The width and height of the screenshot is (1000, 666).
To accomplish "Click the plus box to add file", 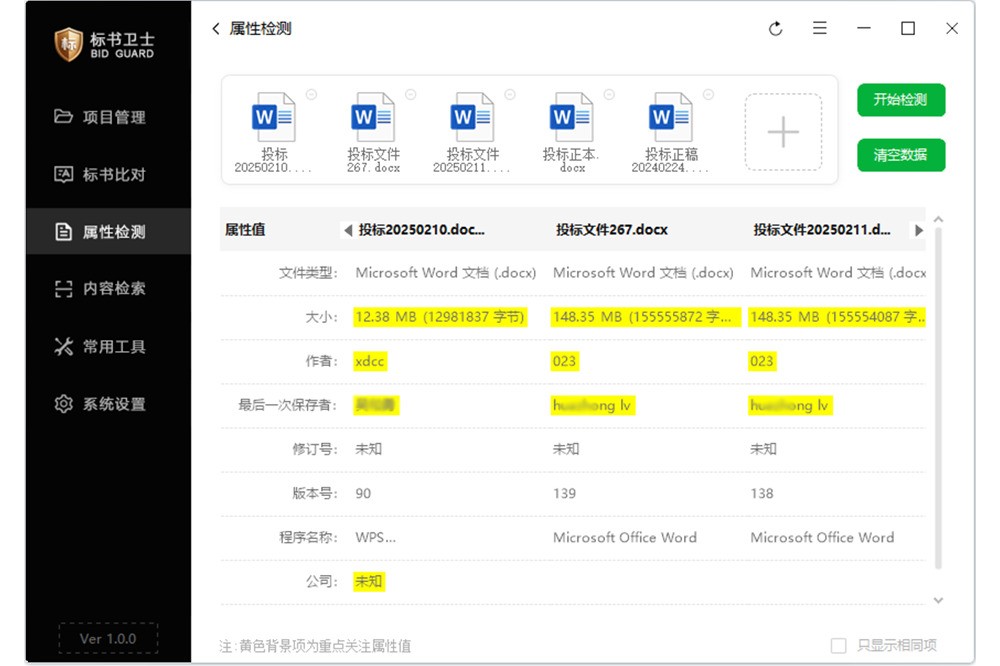I will pos(783,132).
